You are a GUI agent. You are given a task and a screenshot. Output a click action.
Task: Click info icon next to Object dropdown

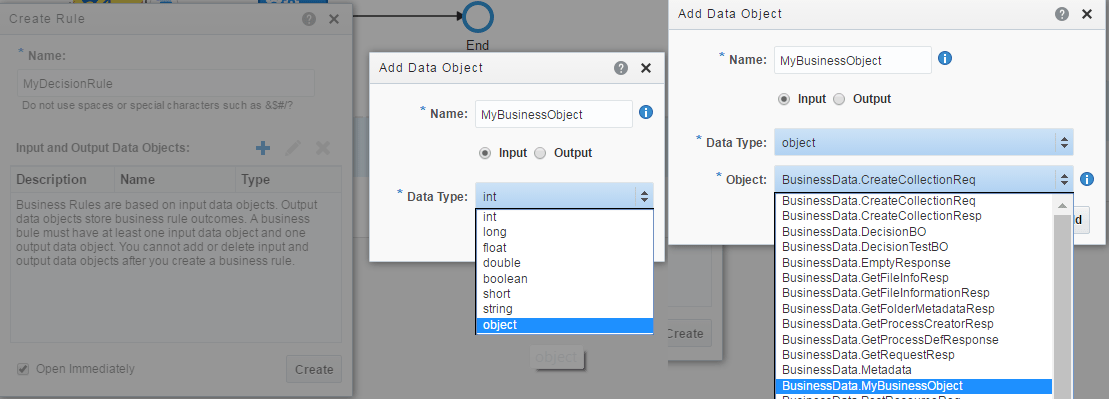coord(1087,179)
